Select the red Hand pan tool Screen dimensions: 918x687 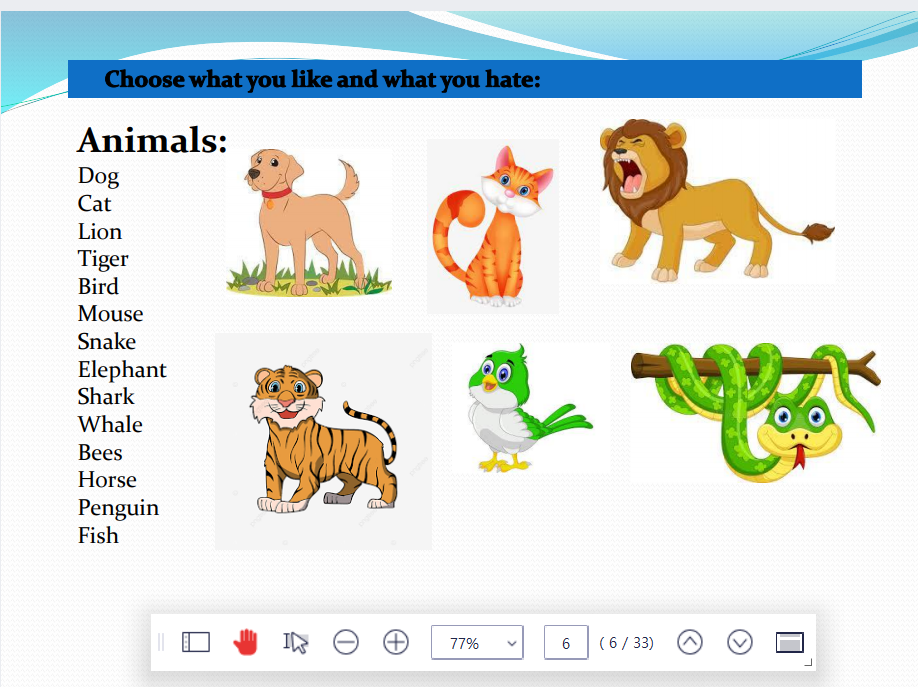click(x=245, y=642)
